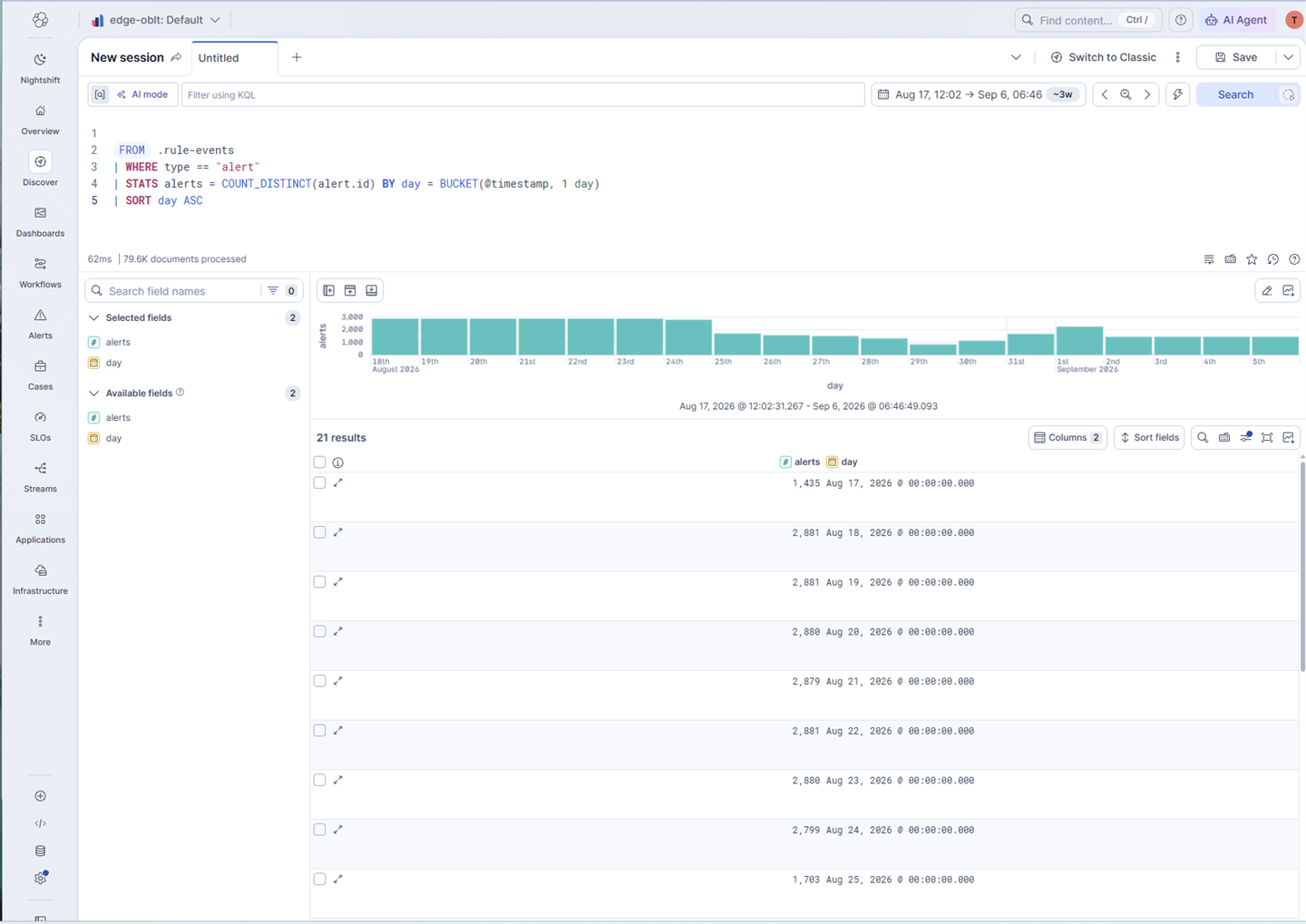Click the star icon above results

[x=1252, y=259]
